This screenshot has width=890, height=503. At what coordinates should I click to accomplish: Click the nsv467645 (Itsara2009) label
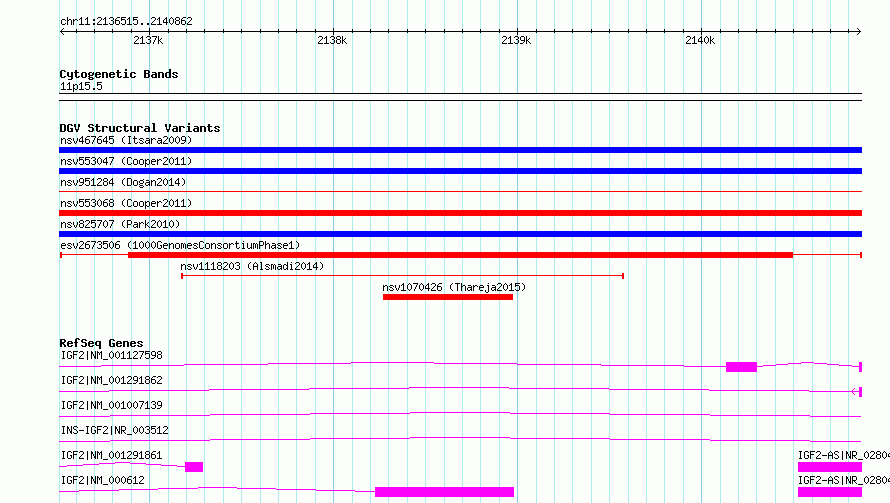(126, 140)
